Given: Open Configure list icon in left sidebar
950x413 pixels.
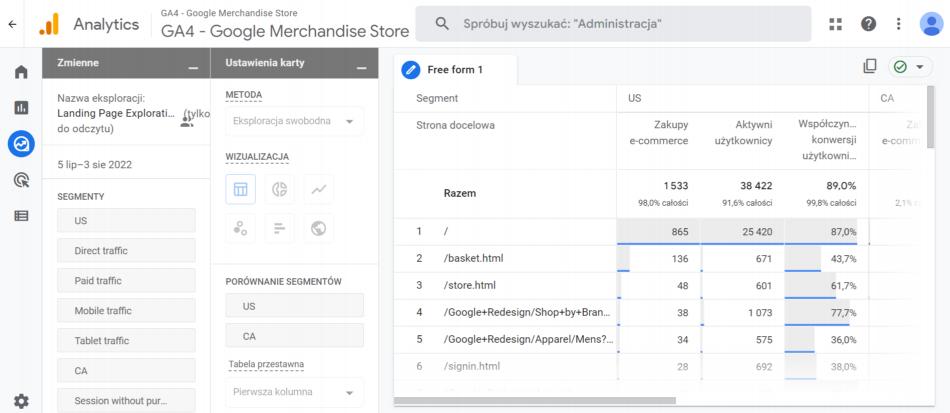Looking at the screenshot, I should tap(21, 215).
